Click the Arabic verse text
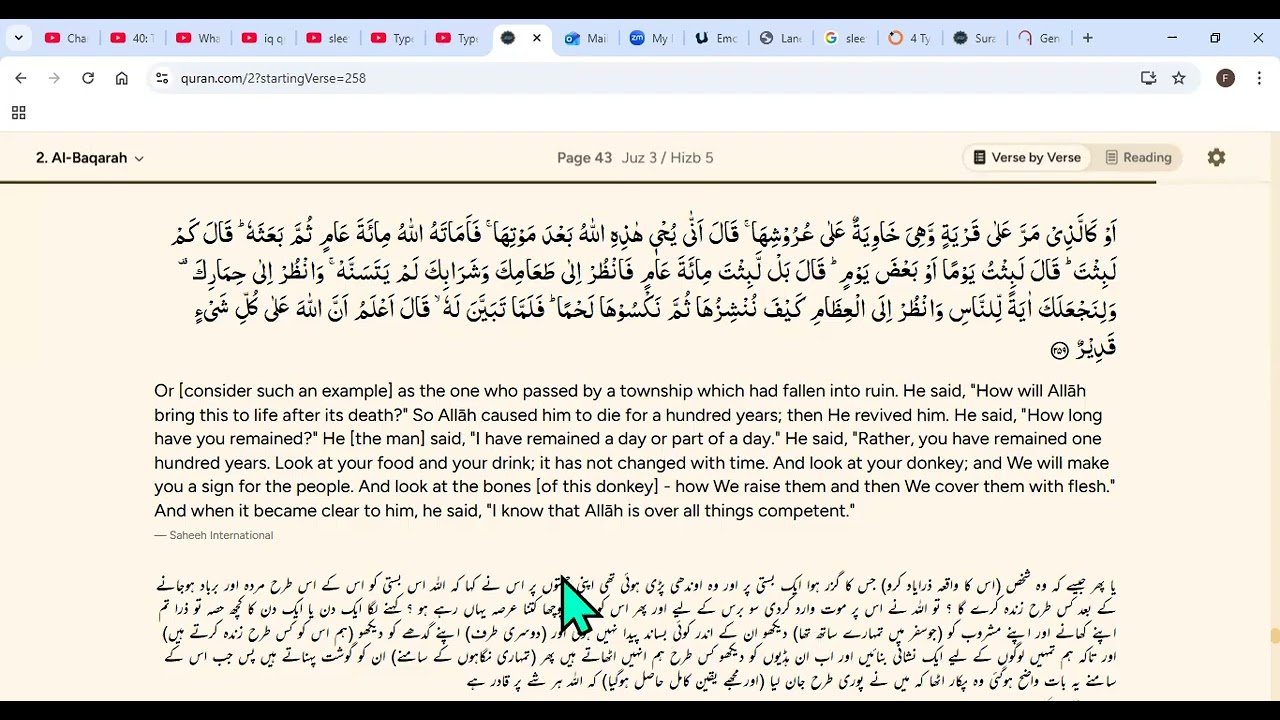1280x720 pixels. pyautogui.click(x=645, y=290)
